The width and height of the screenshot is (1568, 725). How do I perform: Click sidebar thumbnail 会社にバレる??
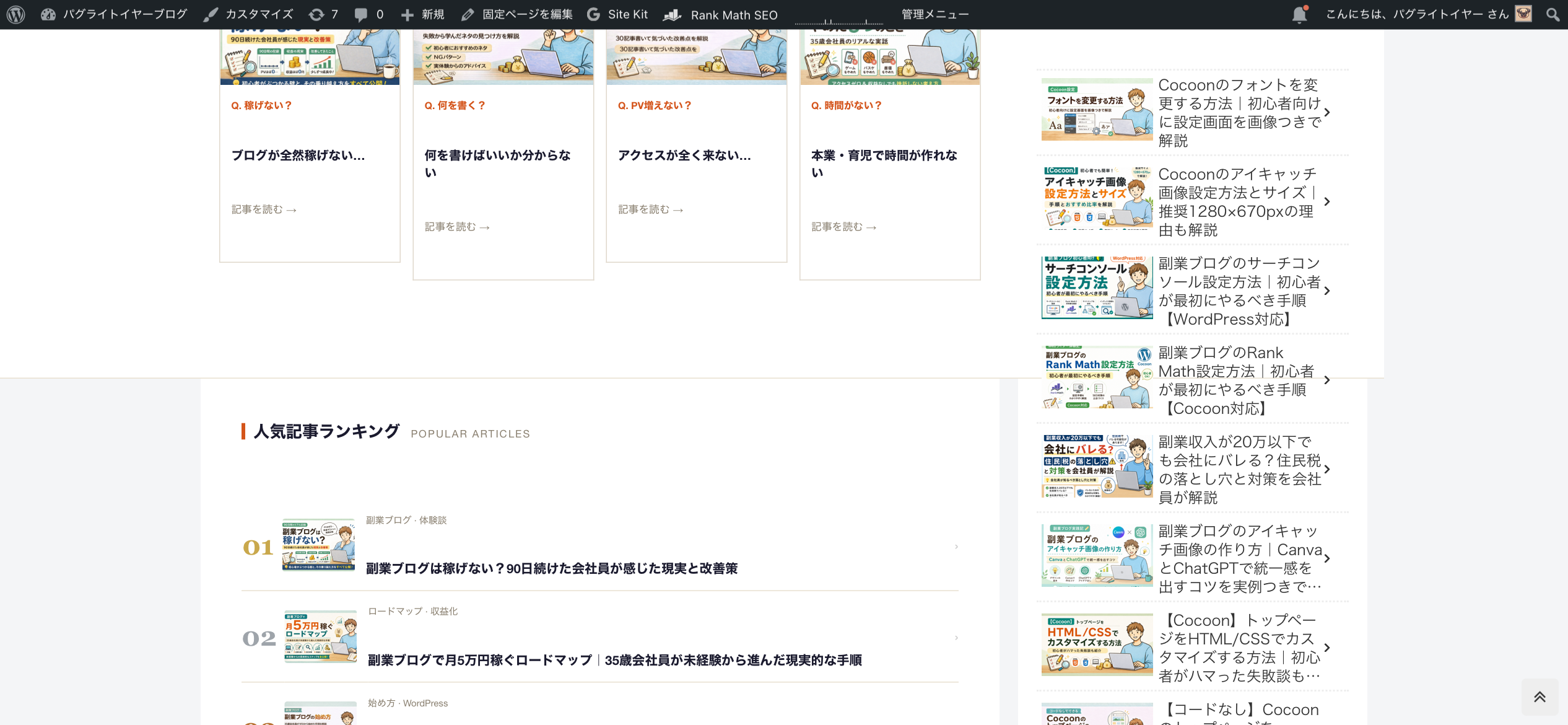tap(1097, 466)
